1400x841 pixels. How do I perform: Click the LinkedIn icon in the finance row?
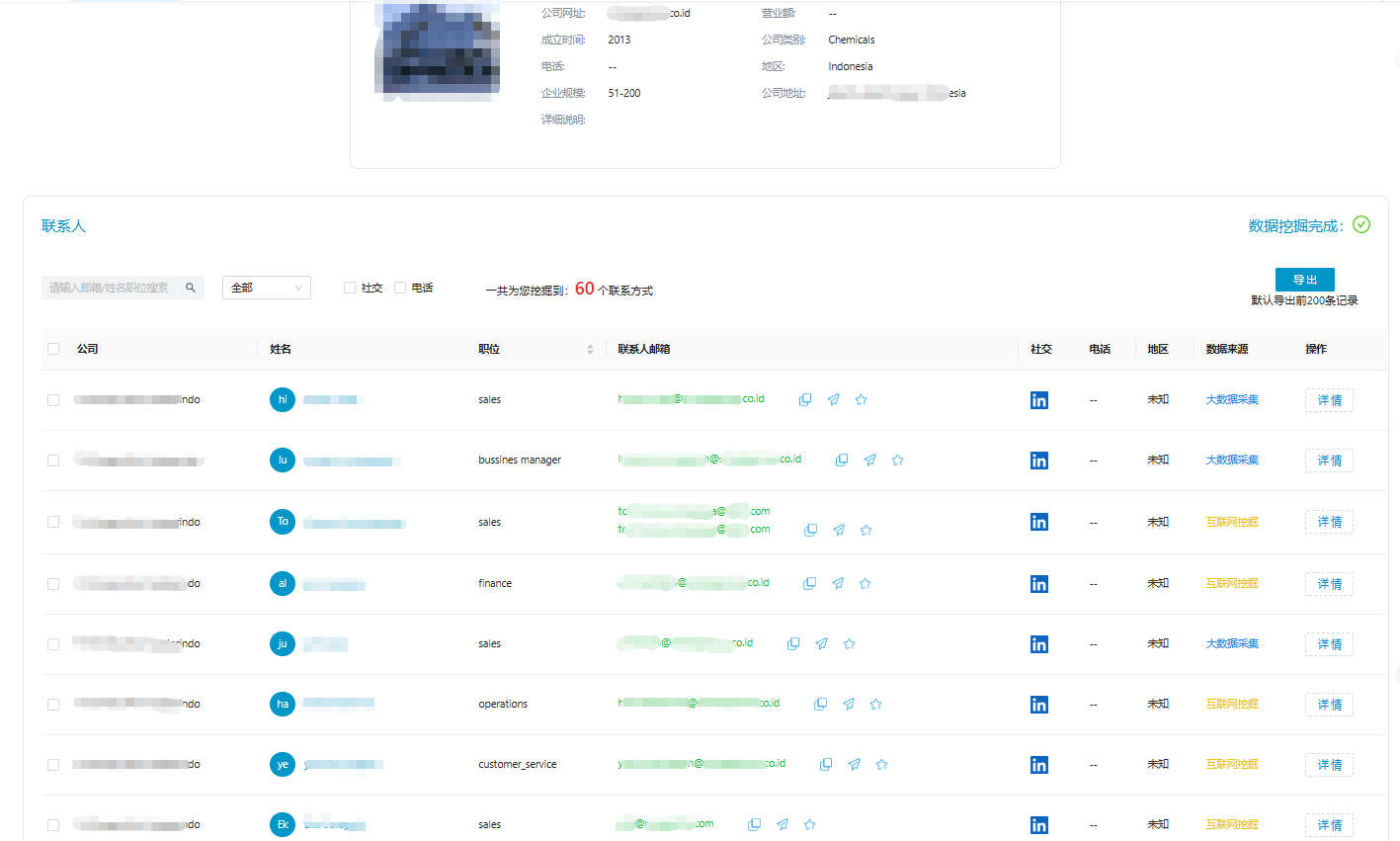tap(1038, 584)
